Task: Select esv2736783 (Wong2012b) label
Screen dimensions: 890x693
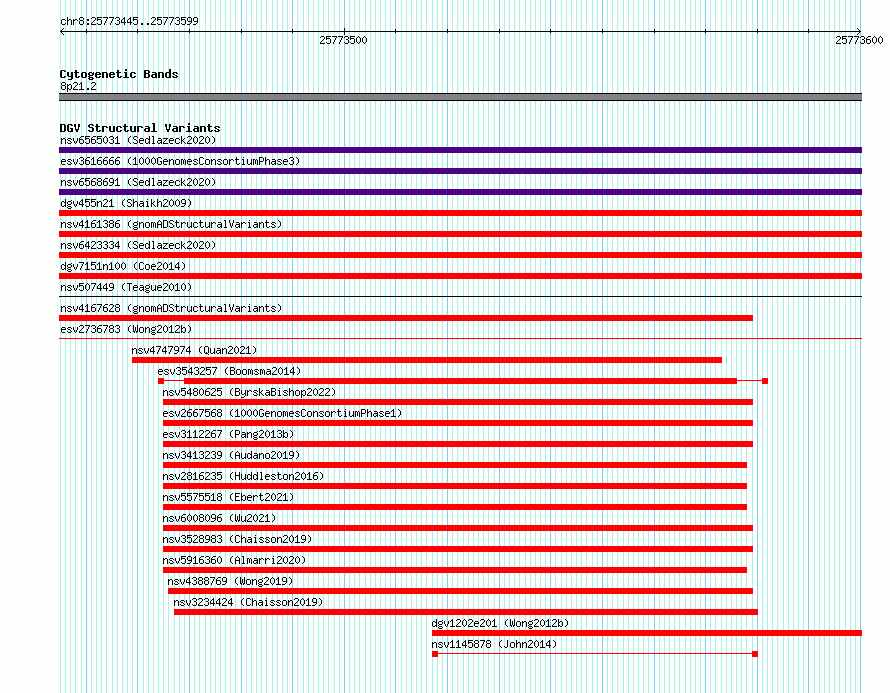Action: pos(126,329)
